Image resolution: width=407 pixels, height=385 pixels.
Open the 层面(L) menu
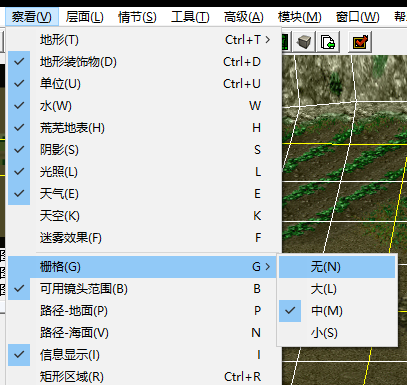(x=85, y=17)
